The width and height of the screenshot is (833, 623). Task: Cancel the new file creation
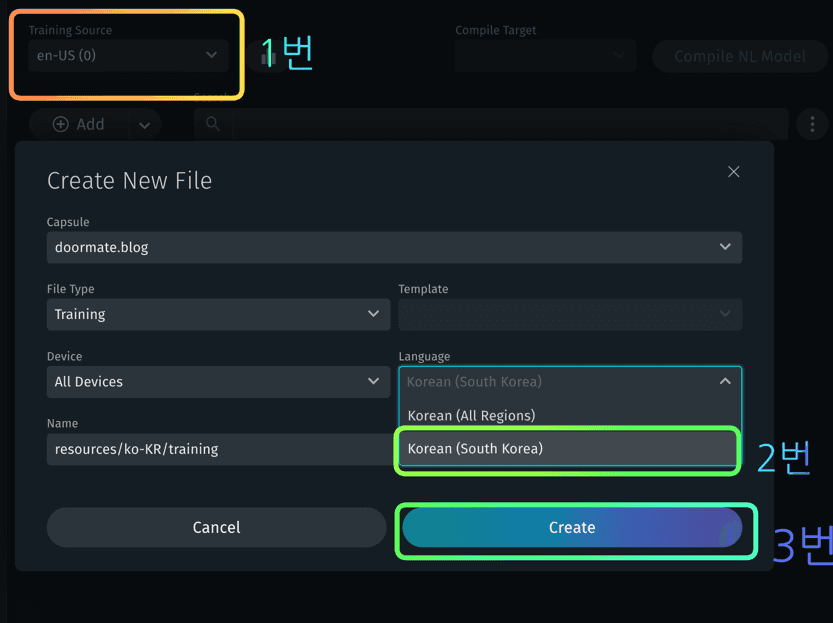click(216, 527)
